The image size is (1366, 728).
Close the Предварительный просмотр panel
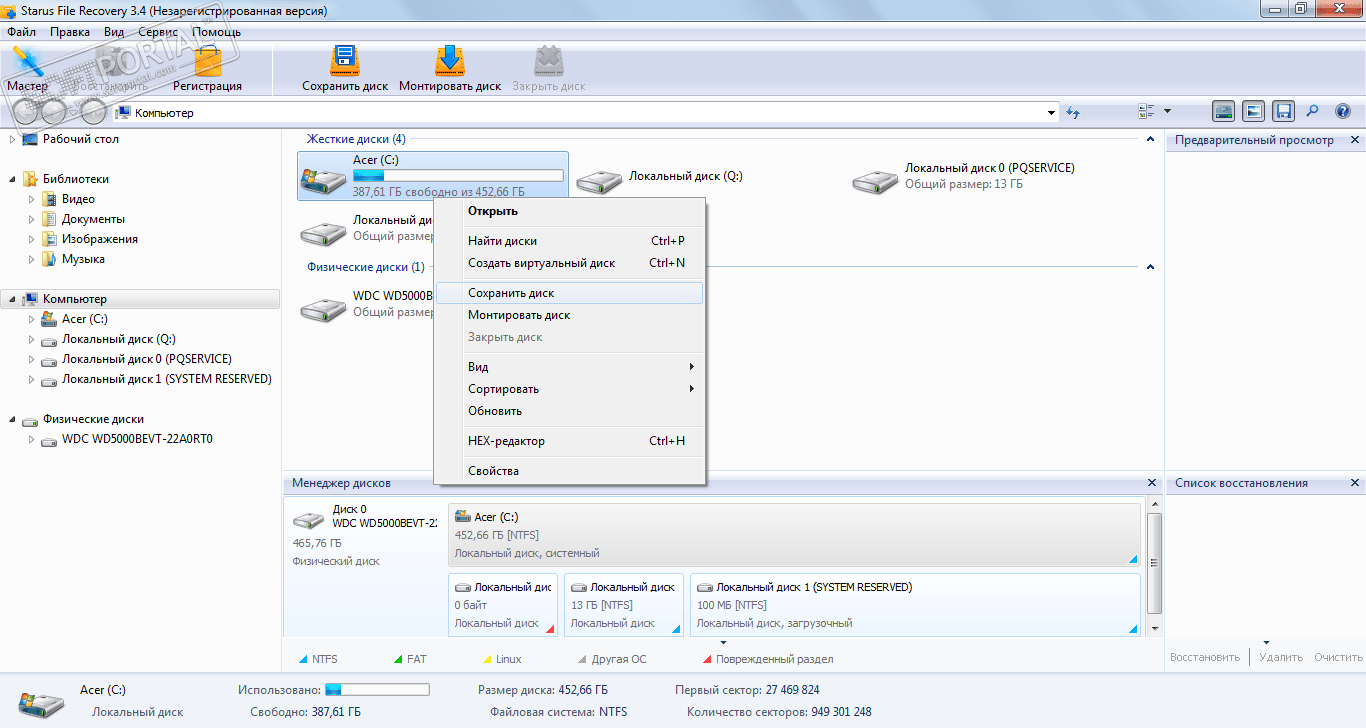coord(1355,140)
